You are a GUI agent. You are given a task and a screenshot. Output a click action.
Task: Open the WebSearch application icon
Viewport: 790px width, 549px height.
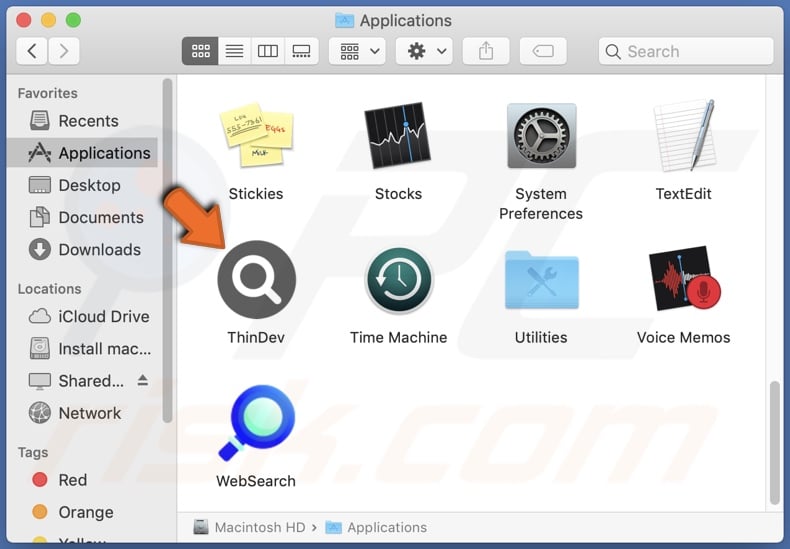click(256, 424)
